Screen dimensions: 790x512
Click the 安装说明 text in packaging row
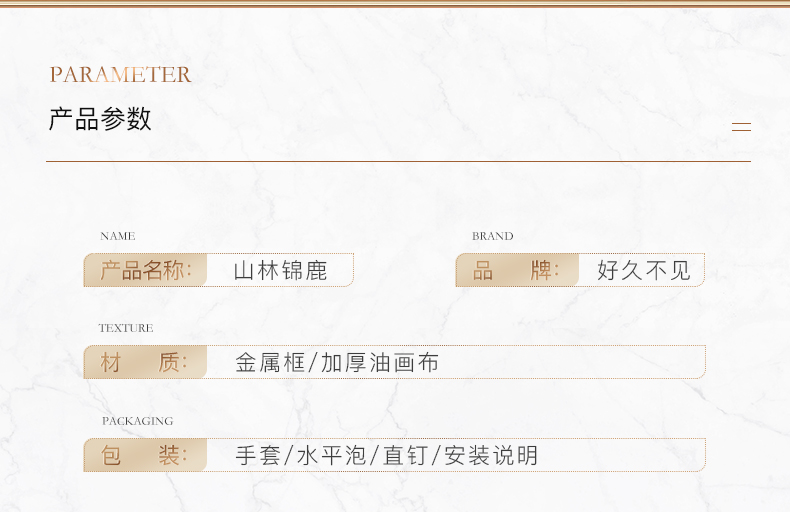click(x=491, y=456)
